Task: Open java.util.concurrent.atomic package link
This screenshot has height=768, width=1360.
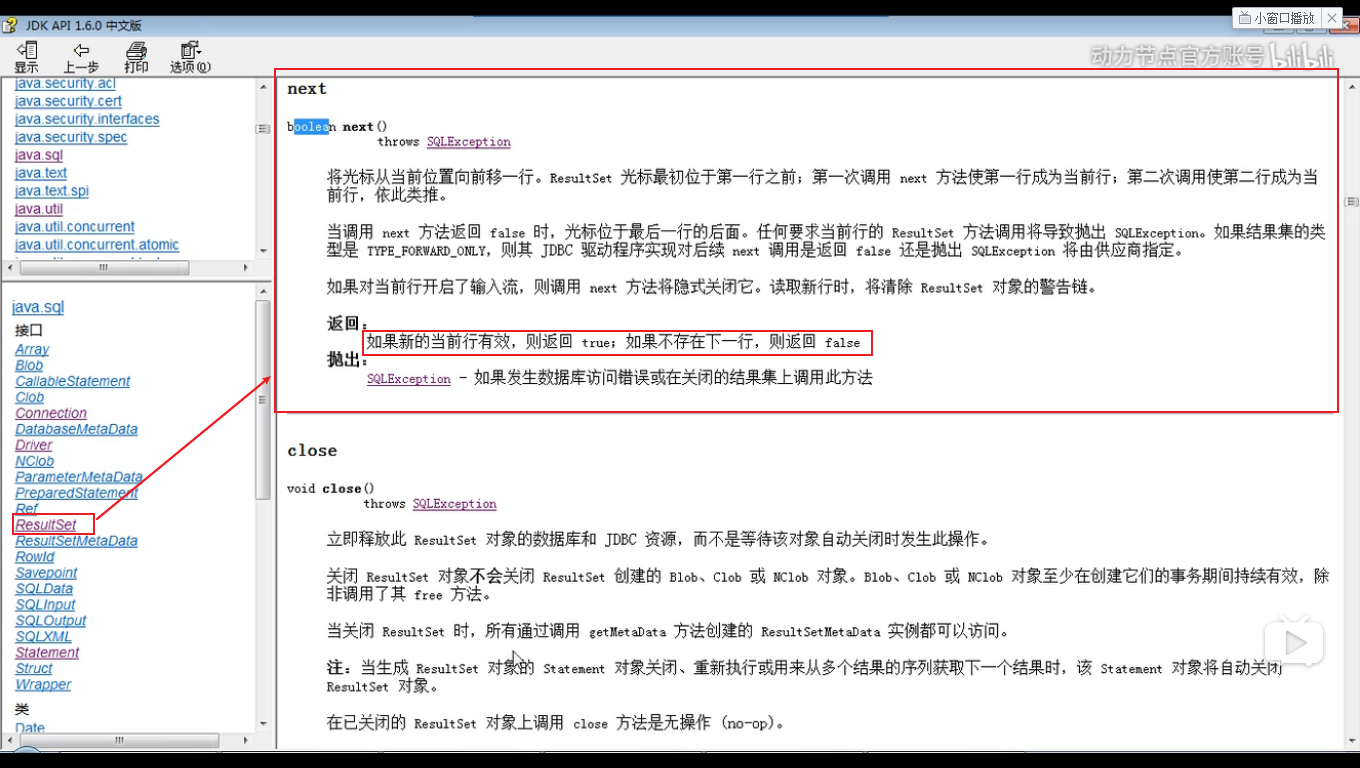Action: [97, 245]
